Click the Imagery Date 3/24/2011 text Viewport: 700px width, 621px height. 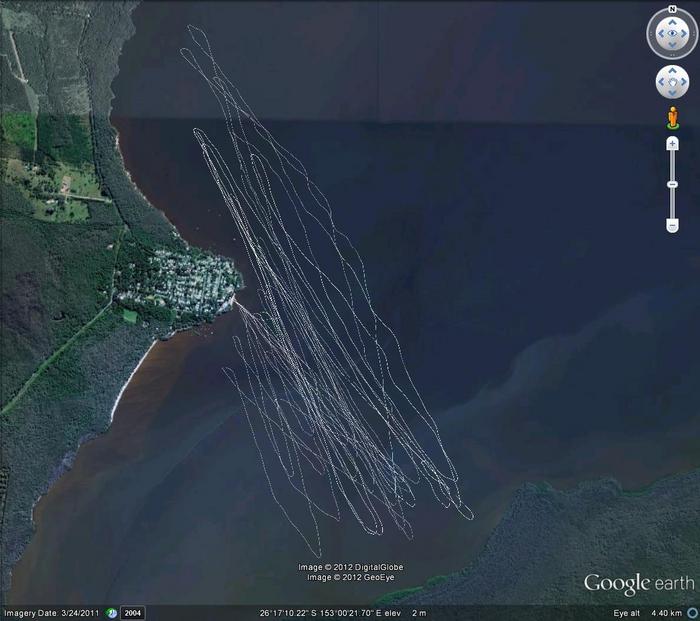coord(51,613)
